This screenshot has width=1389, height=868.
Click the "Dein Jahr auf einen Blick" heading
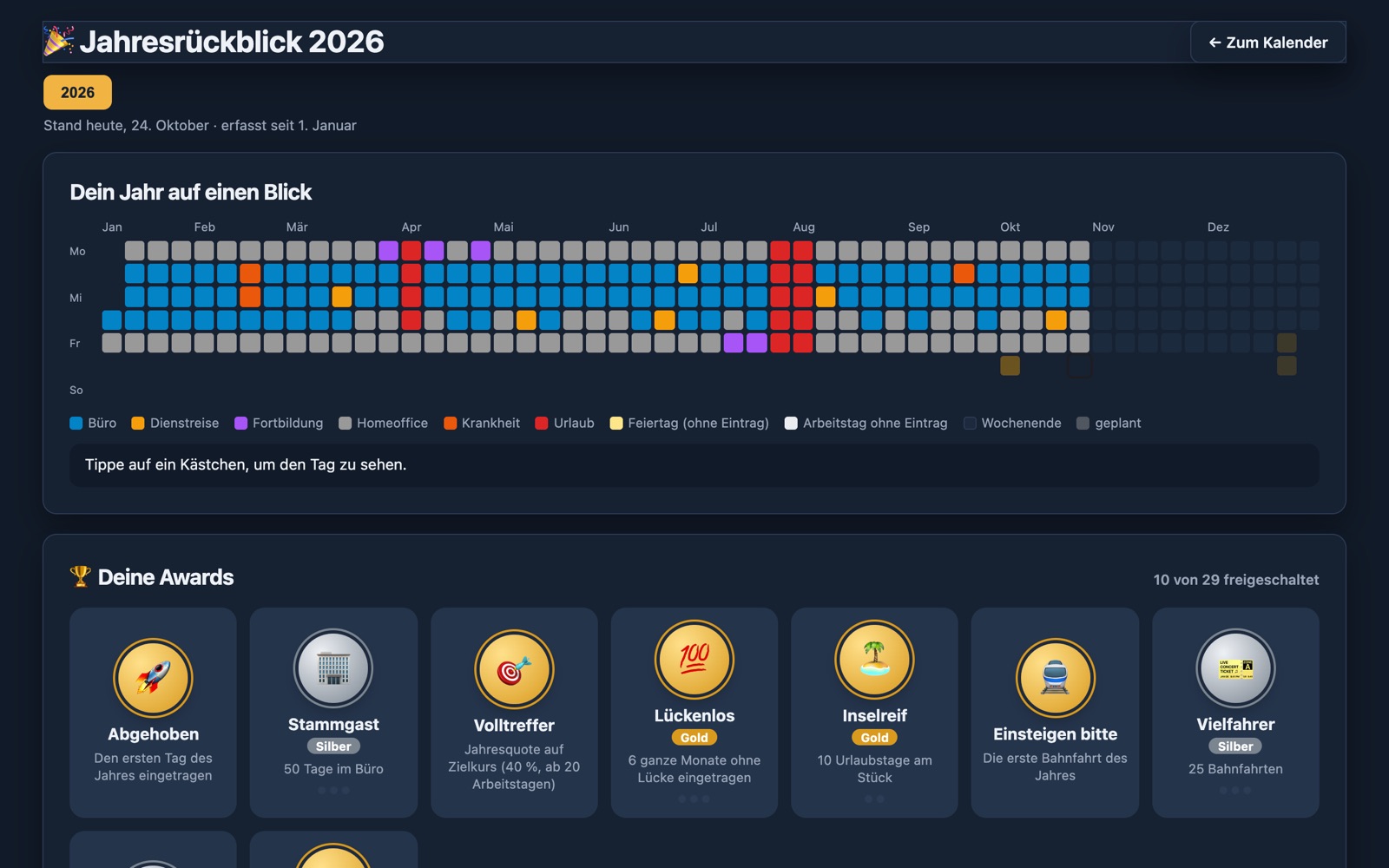click(190, 192)
